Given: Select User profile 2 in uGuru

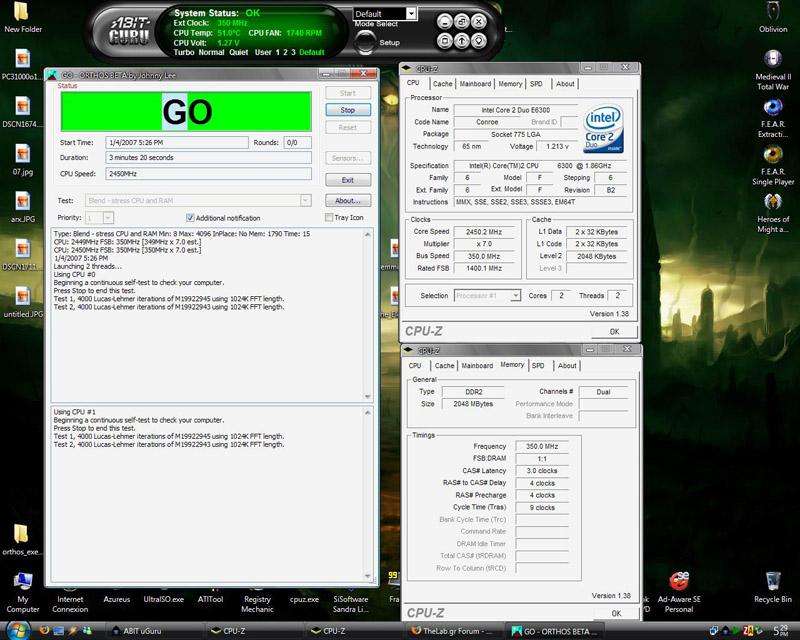Looking at the screenshot, I should [285, 52].
